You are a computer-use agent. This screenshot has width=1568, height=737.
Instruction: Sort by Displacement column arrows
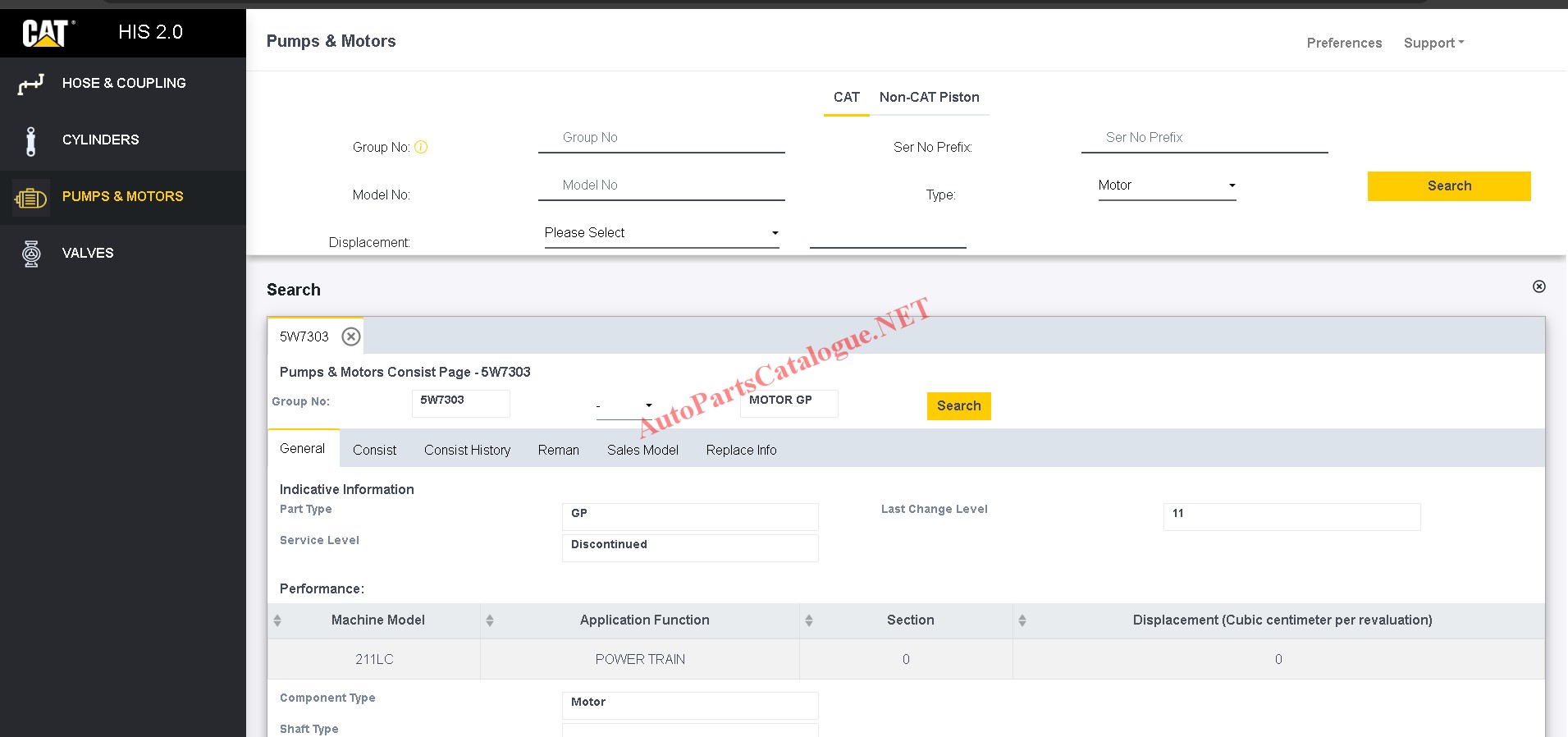(x=1022, y=620)
